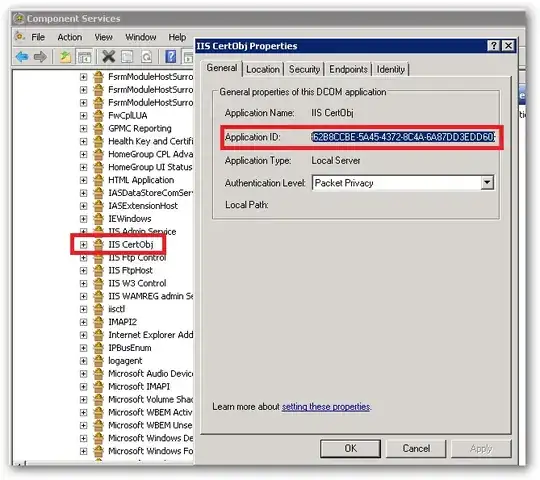Open the Action menu
Image resolution: width=540 pixels, height=480 pixels.
(70, 37)
